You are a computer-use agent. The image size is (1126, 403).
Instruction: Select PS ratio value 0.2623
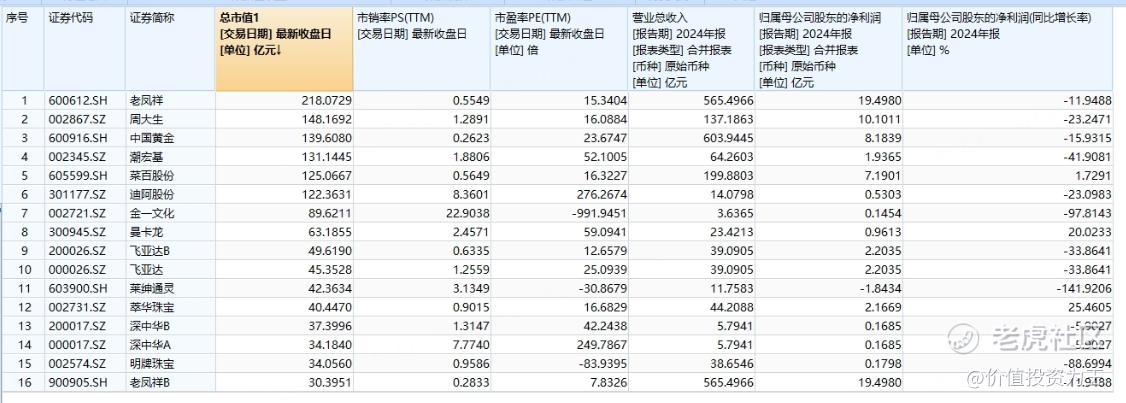pyautogui.click(x=473, y=138)
